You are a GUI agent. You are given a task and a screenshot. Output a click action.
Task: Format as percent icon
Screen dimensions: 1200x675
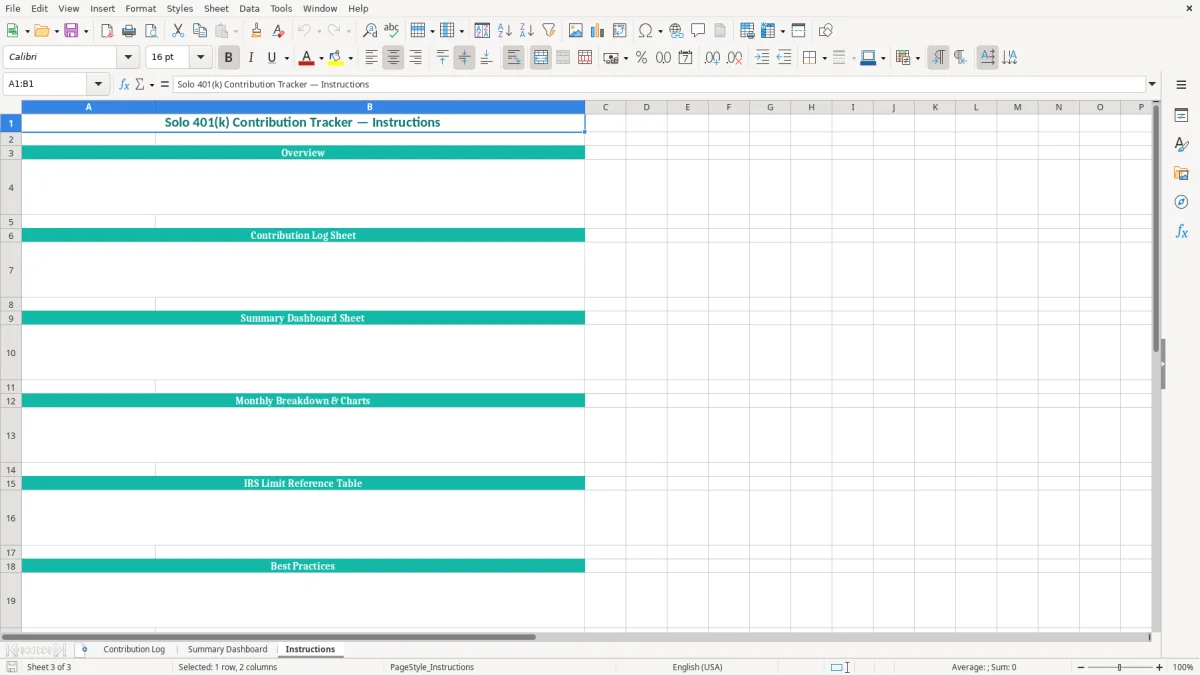pos(641,58)
